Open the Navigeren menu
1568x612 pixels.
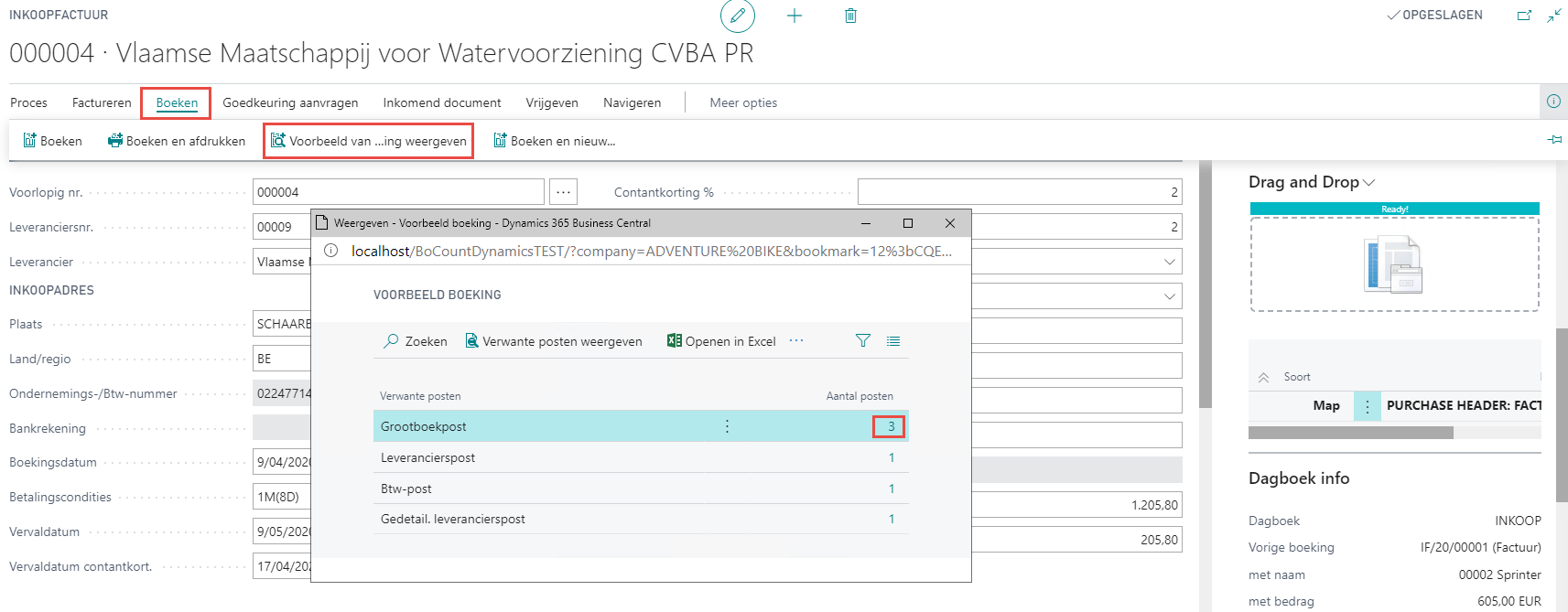(x=632, y=102)
